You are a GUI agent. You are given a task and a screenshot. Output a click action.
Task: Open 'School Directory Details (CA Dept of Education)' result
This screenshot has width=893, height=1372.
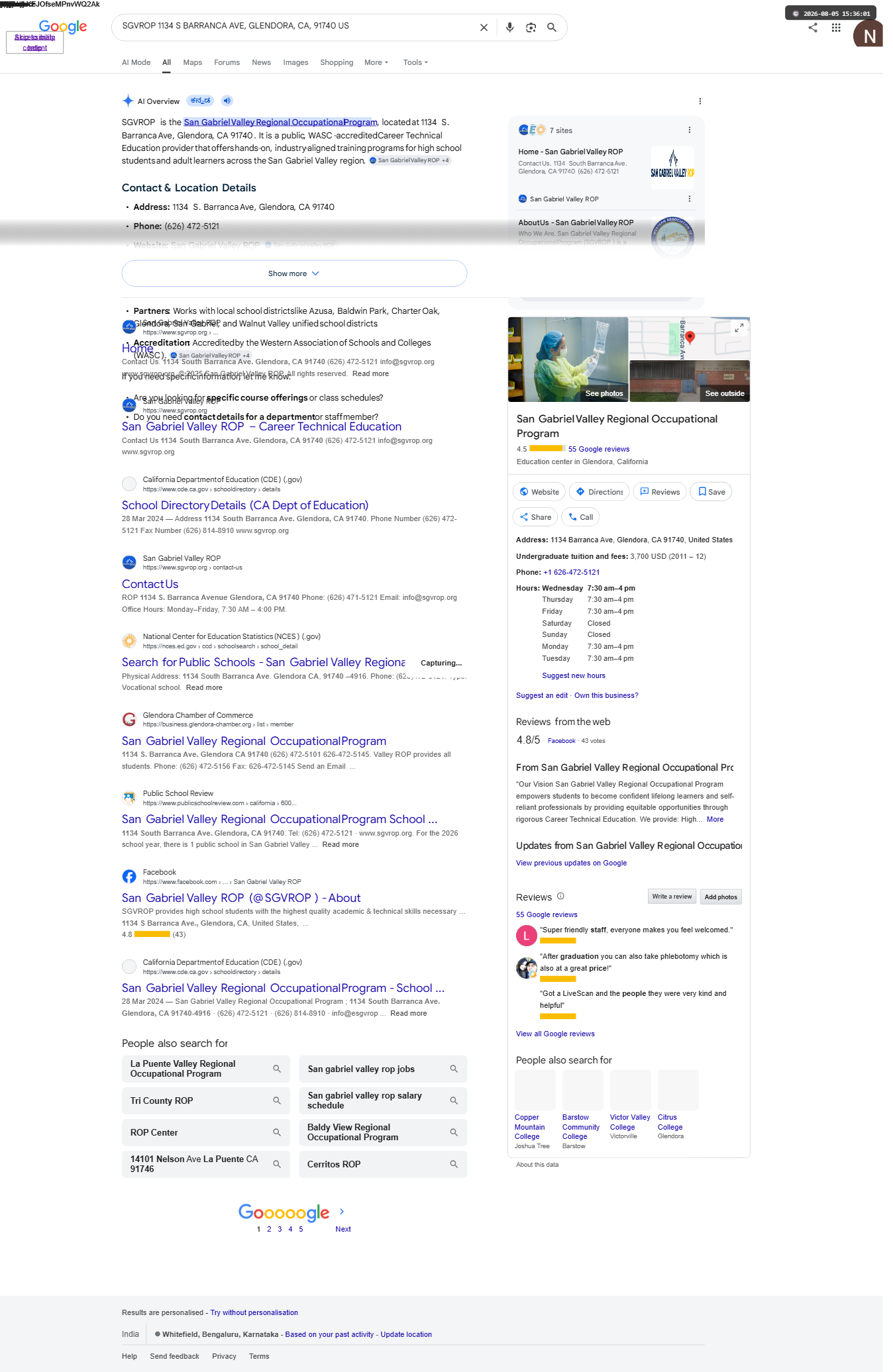tap(245, 505)
